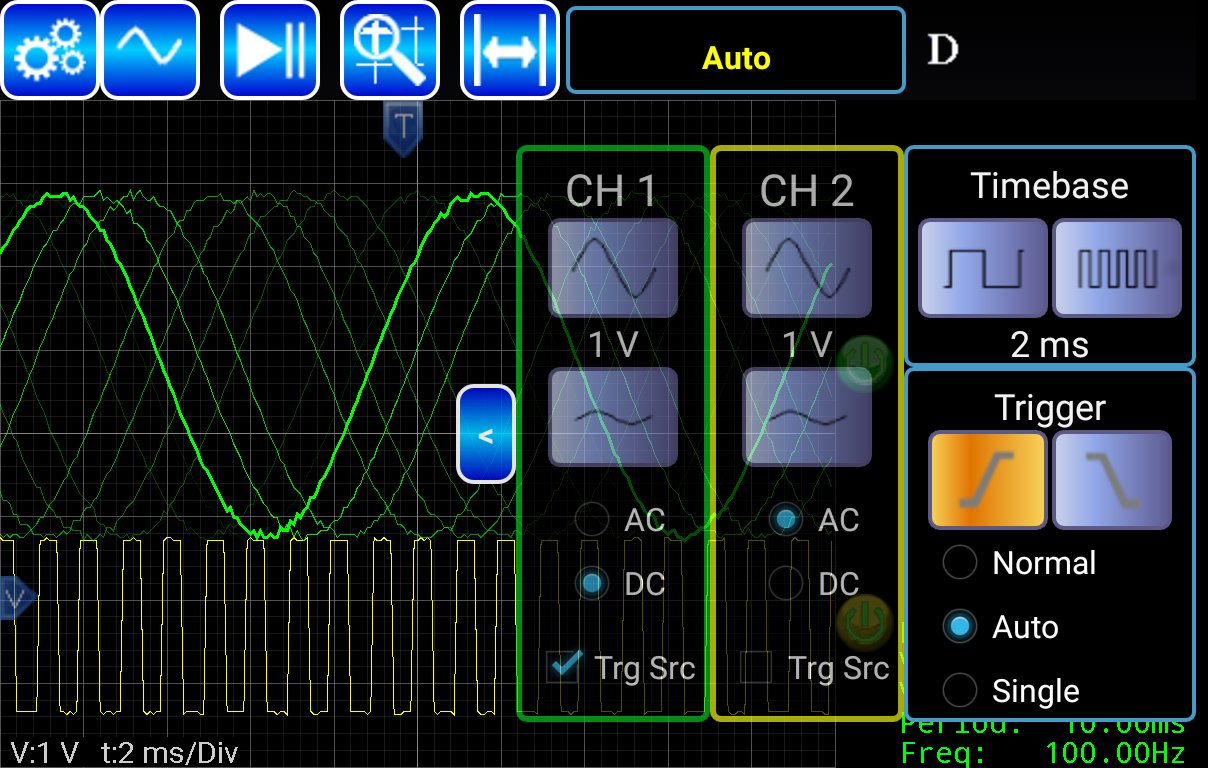
Task: Increase CH 2 voltage scale with large wave
Action: click(807, 268)
